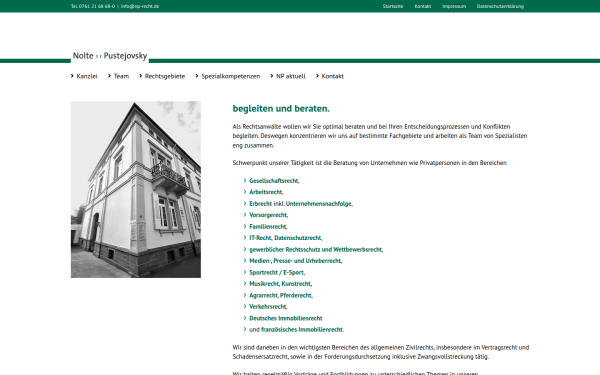The image size is (600, 375).
Task: Open the NP aktuell navigation item
Action: [x=291, y=76]
